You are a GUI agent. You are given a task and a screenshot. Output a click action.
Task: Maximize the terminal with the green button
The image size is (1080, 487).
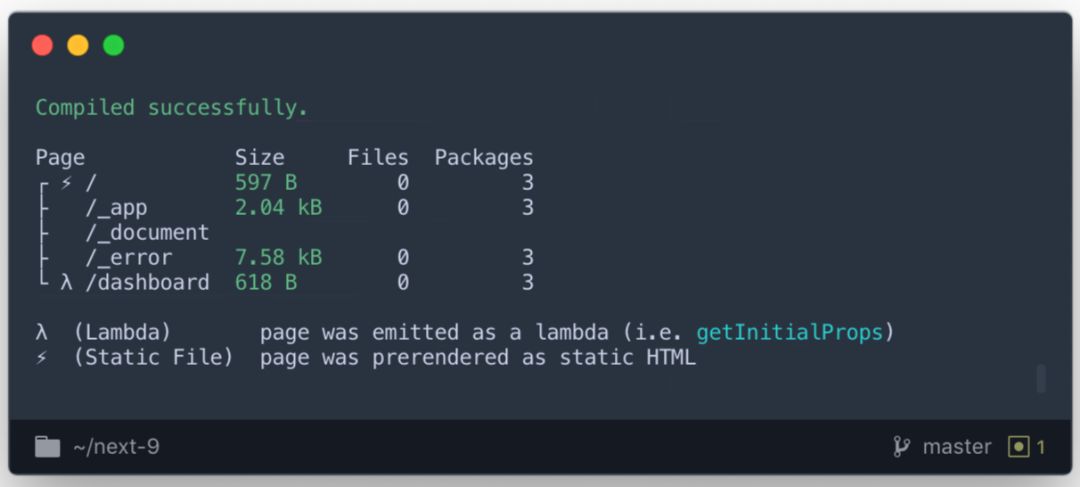[x=114, y=45]
